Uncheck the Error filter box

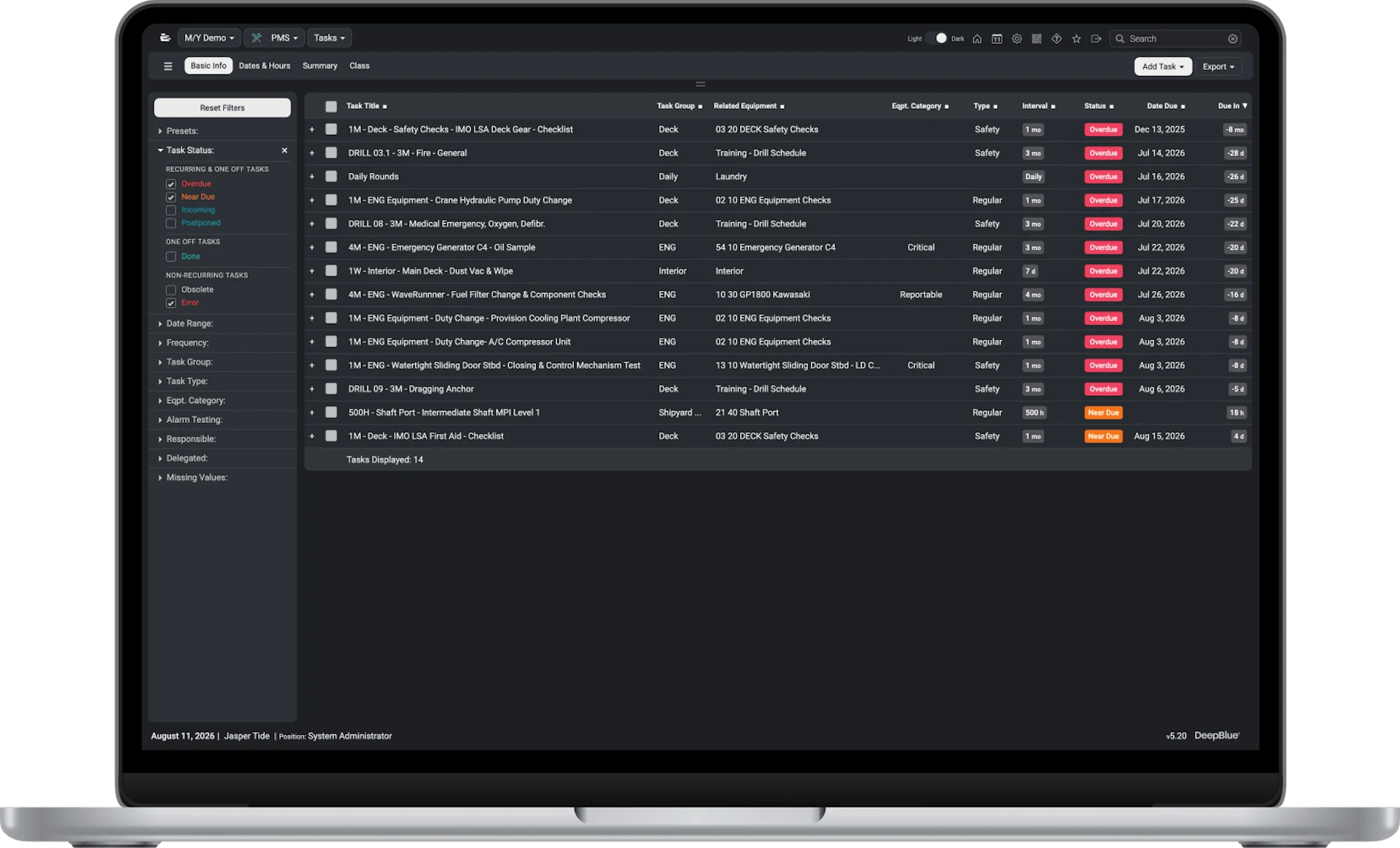171,303
